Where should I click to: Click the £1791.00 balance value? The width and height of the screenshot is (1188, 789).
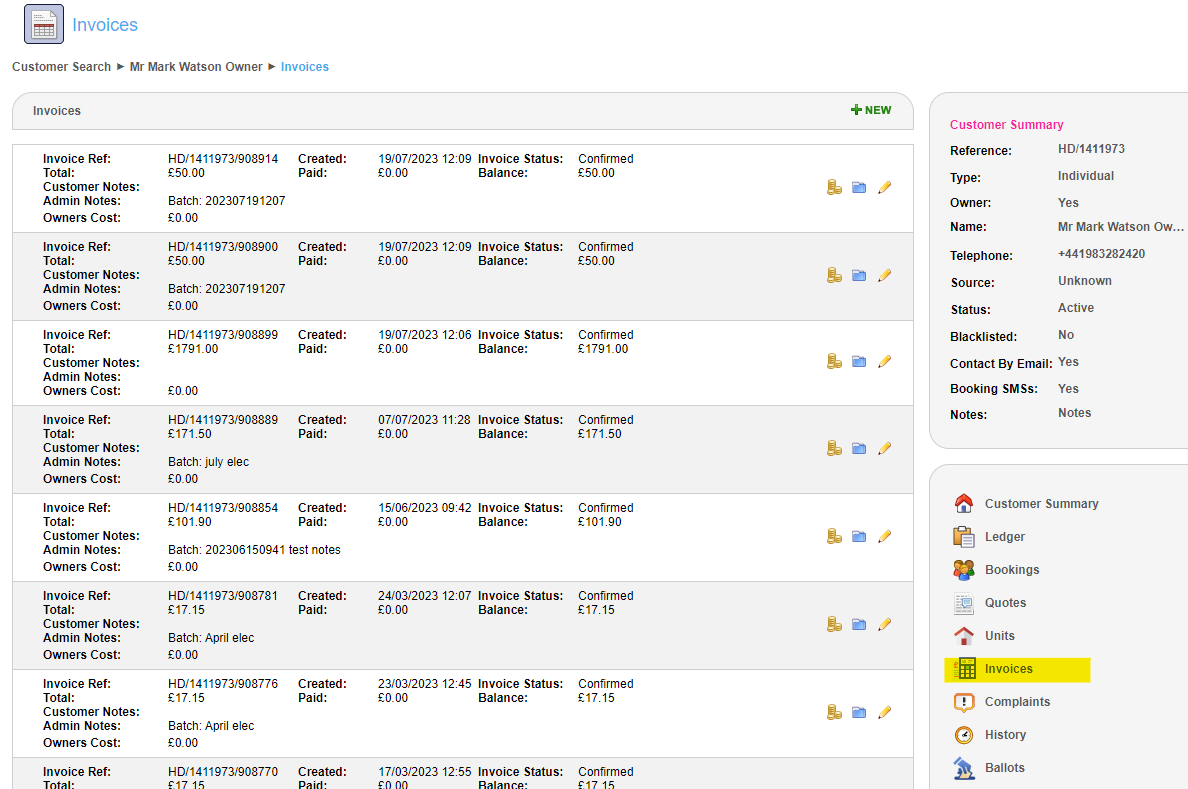tap(603, 349)
